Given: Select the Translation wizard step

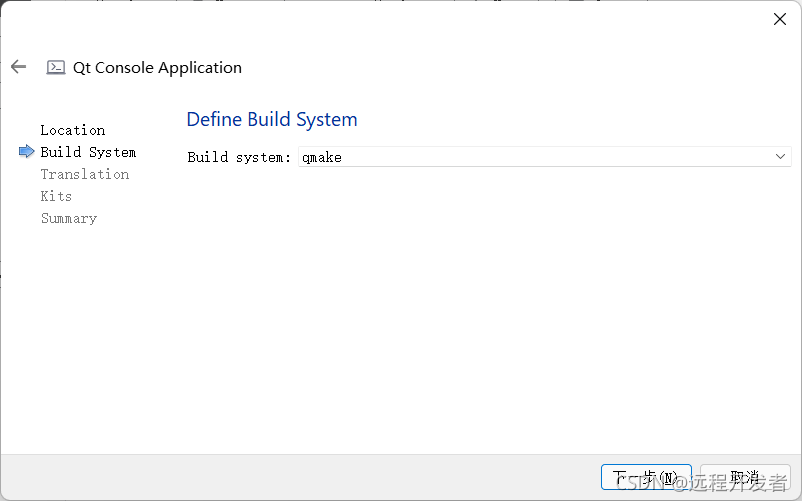Looking at the screenshot, I should click(x=84, y=174).
